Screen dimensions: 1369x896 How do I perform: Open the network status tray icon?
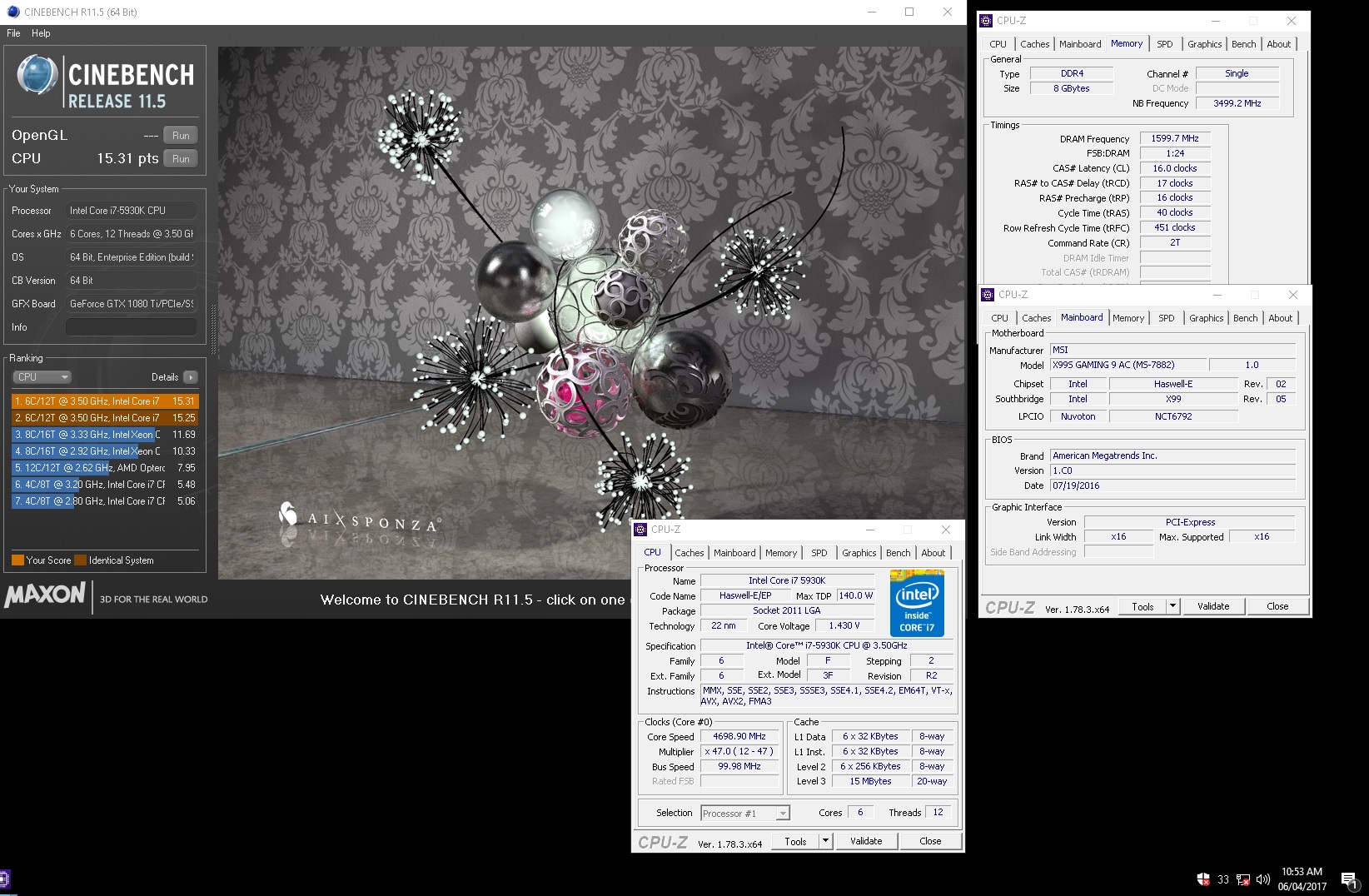click(x=1243, y=879)
